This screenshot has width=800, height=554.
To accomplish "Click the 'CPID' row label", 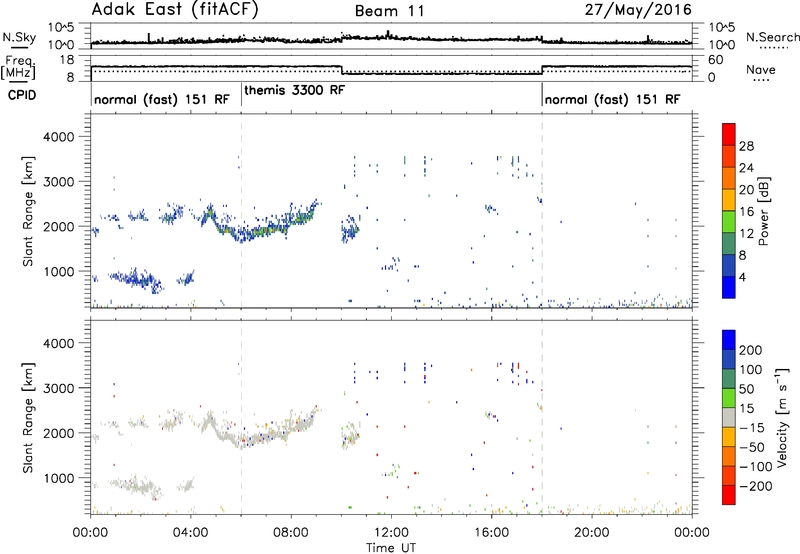I will pyautogui.click(x=22, y=95).
